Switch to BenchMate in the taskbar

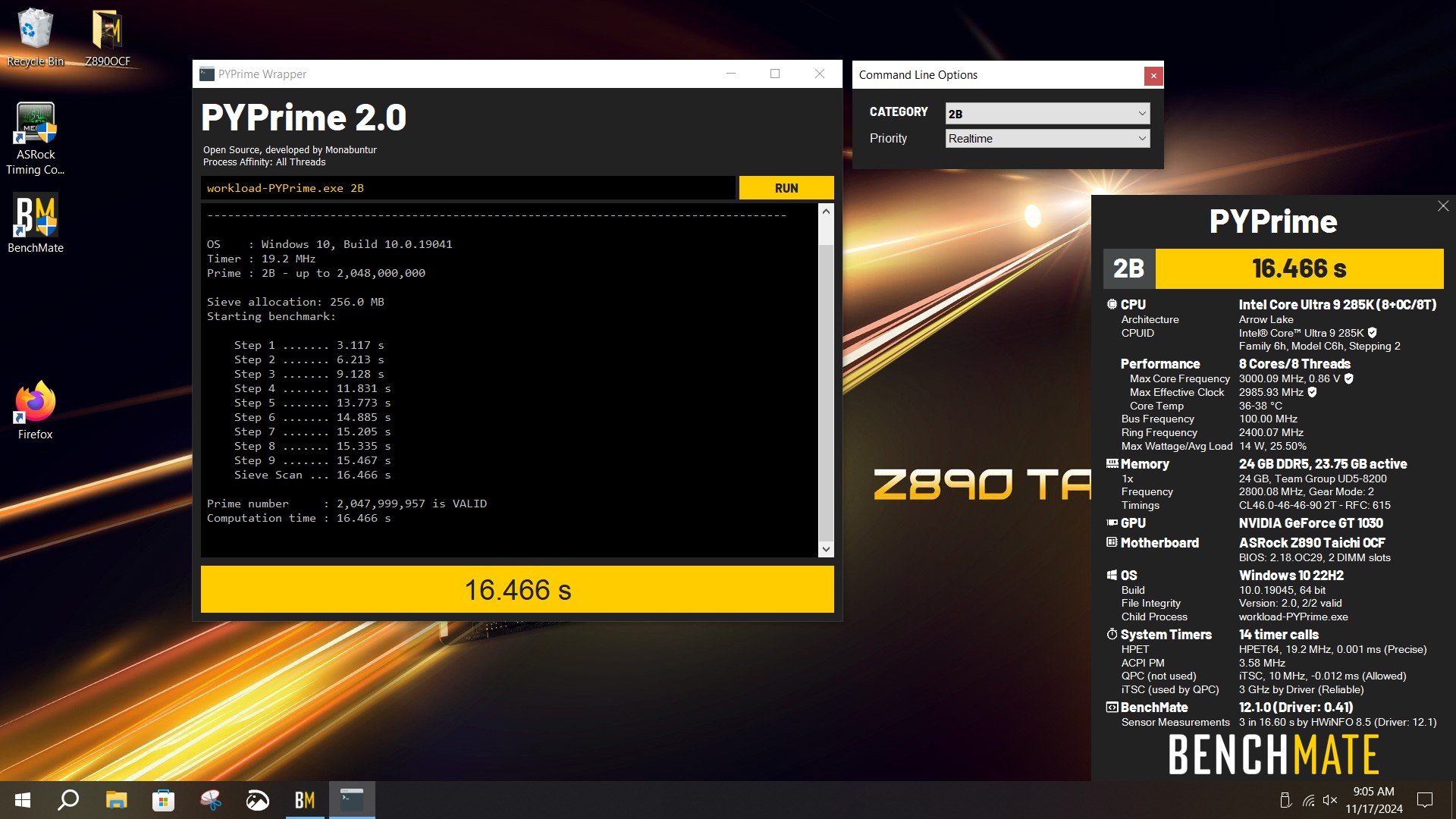point(305,800)
